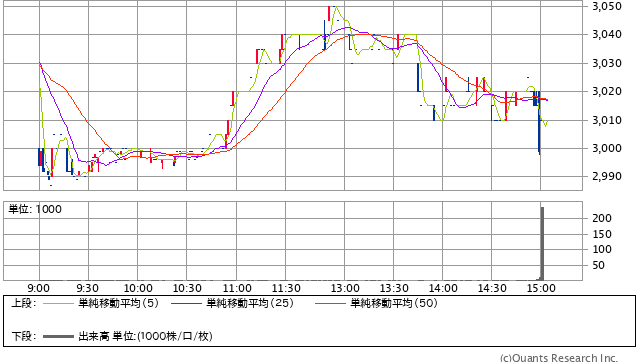The height and width of the screenshot is (362, 638).
Task: Click the 11:30 time axis label
Action: tap(286, 288)
